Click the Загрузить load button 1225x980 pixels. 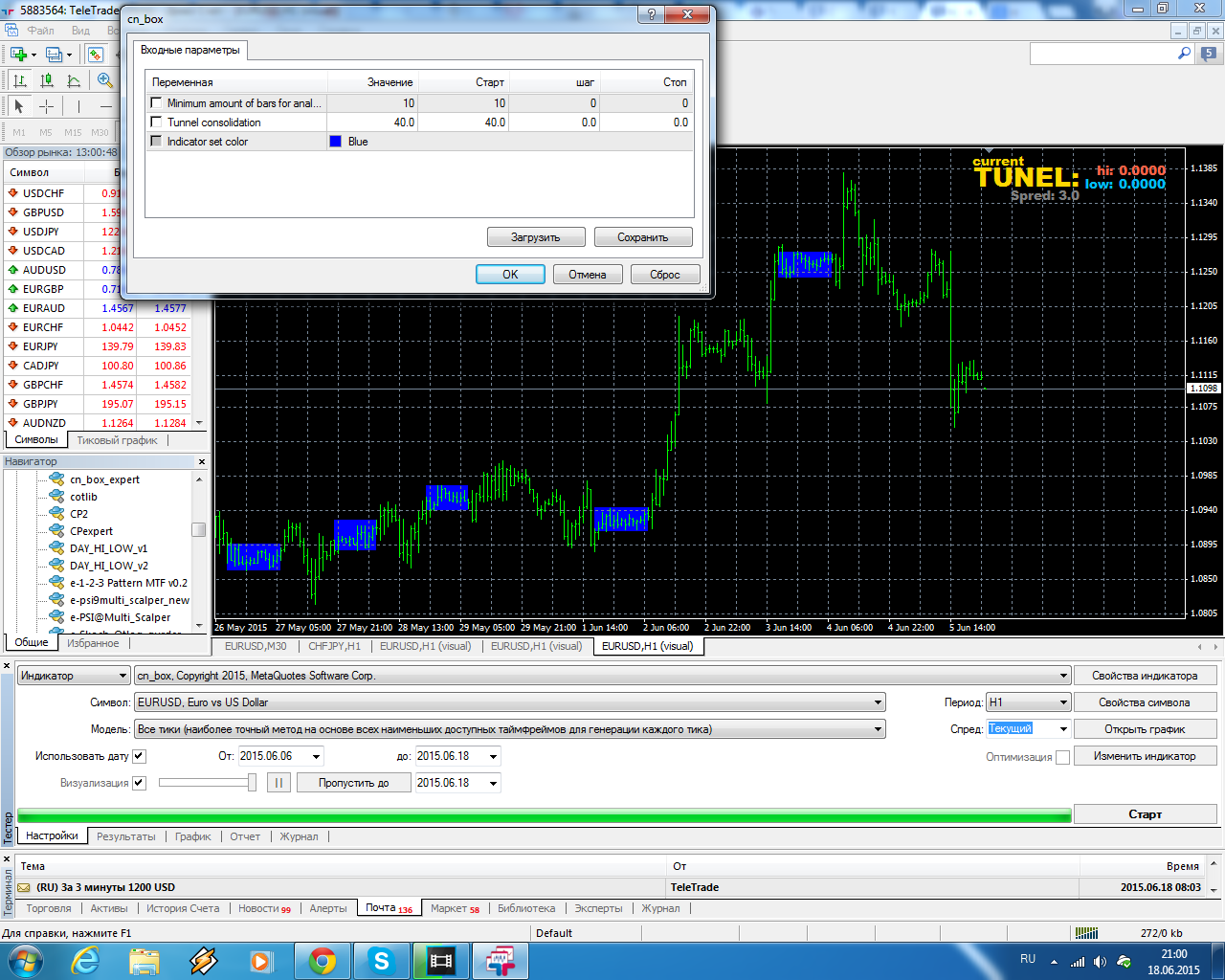[536, 237]
